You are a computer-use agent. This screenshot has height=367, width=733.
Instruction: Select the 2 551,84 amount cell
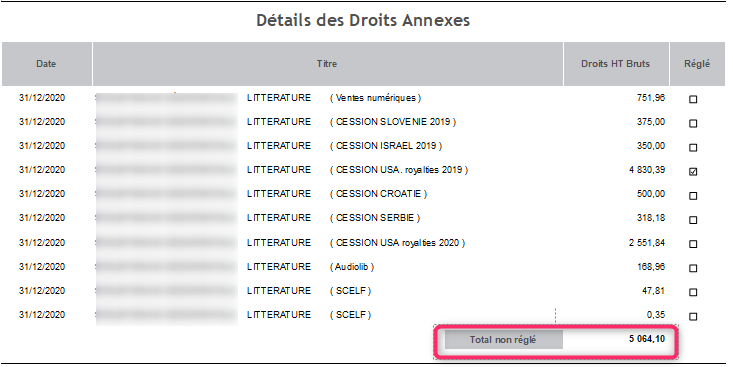tap(647, 243)
